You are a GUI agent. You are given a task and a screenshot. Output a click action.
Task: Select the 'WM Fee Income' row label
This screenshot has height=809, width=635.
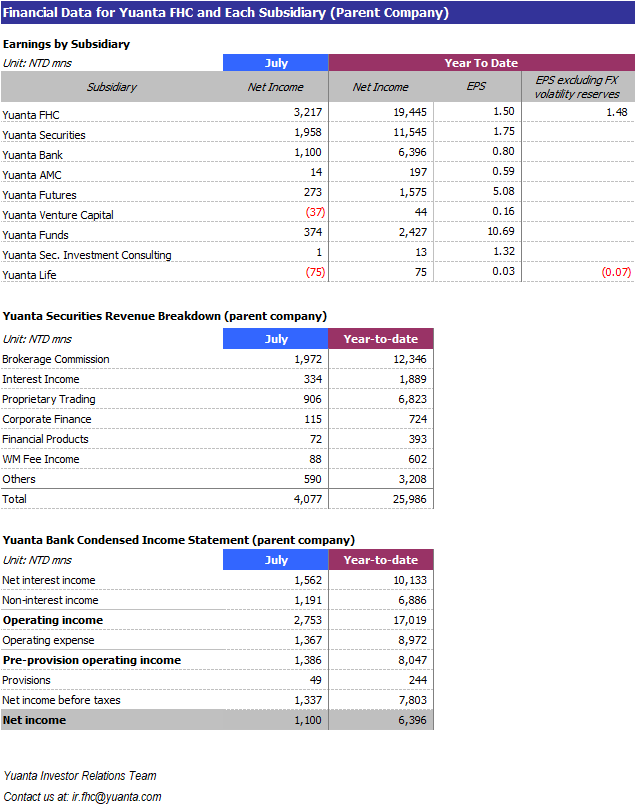(x=41, y=459)
